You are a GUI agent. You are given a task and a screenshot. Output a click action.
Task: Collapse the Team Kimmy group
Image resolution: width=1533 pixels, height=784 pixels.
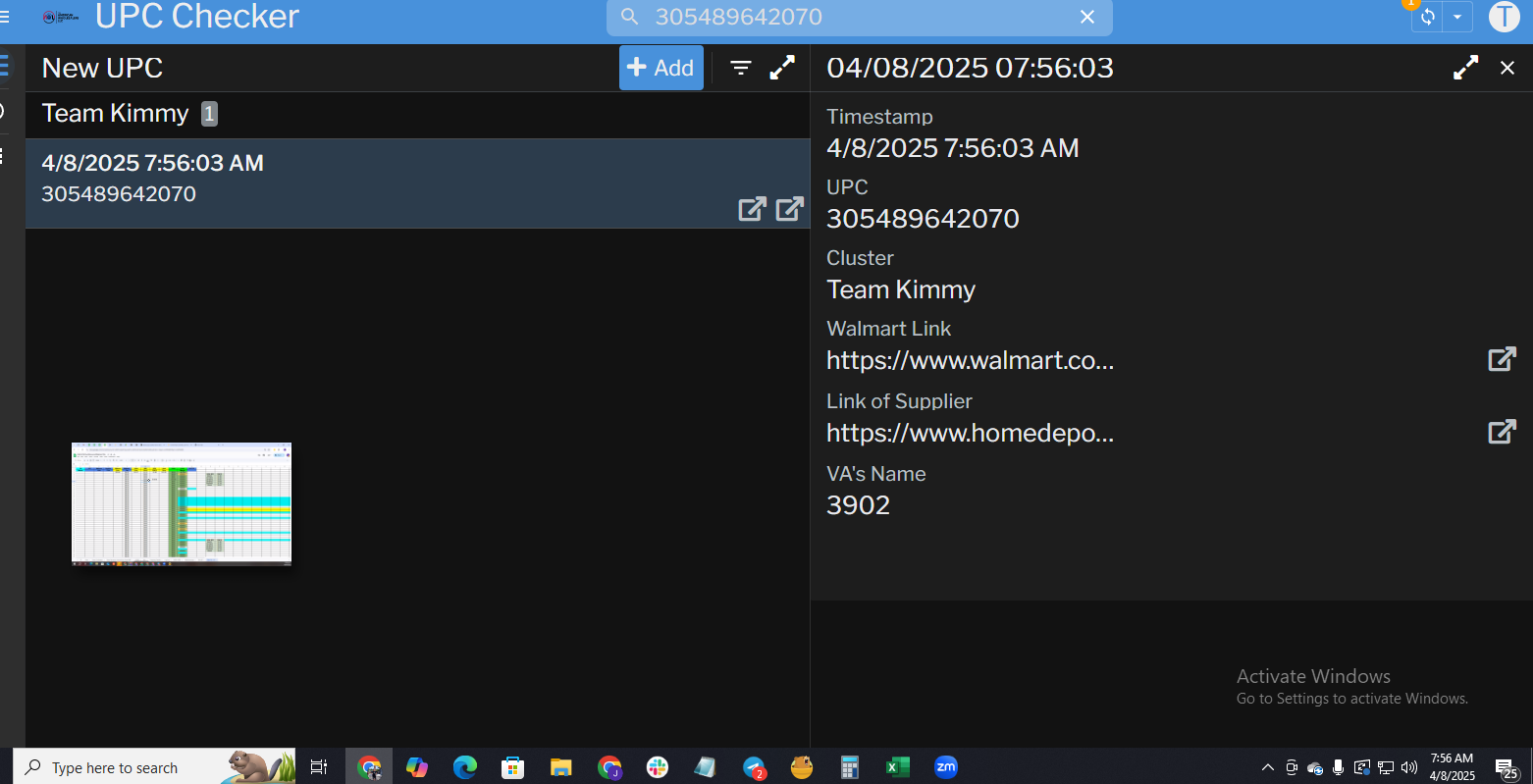(x=115, y=114)
